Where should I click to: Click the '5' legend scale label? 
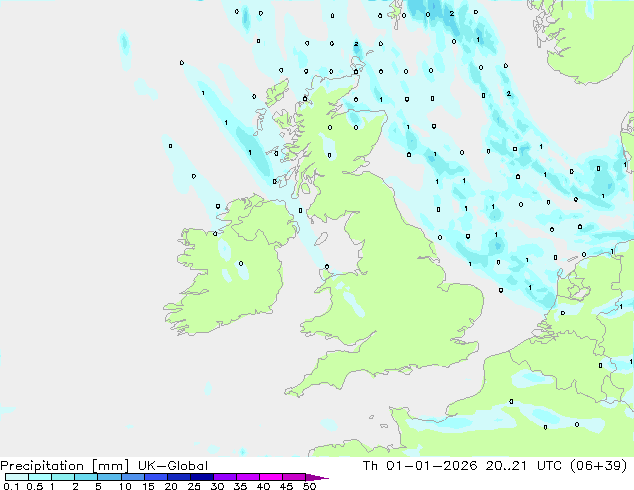tap(98, 486)
